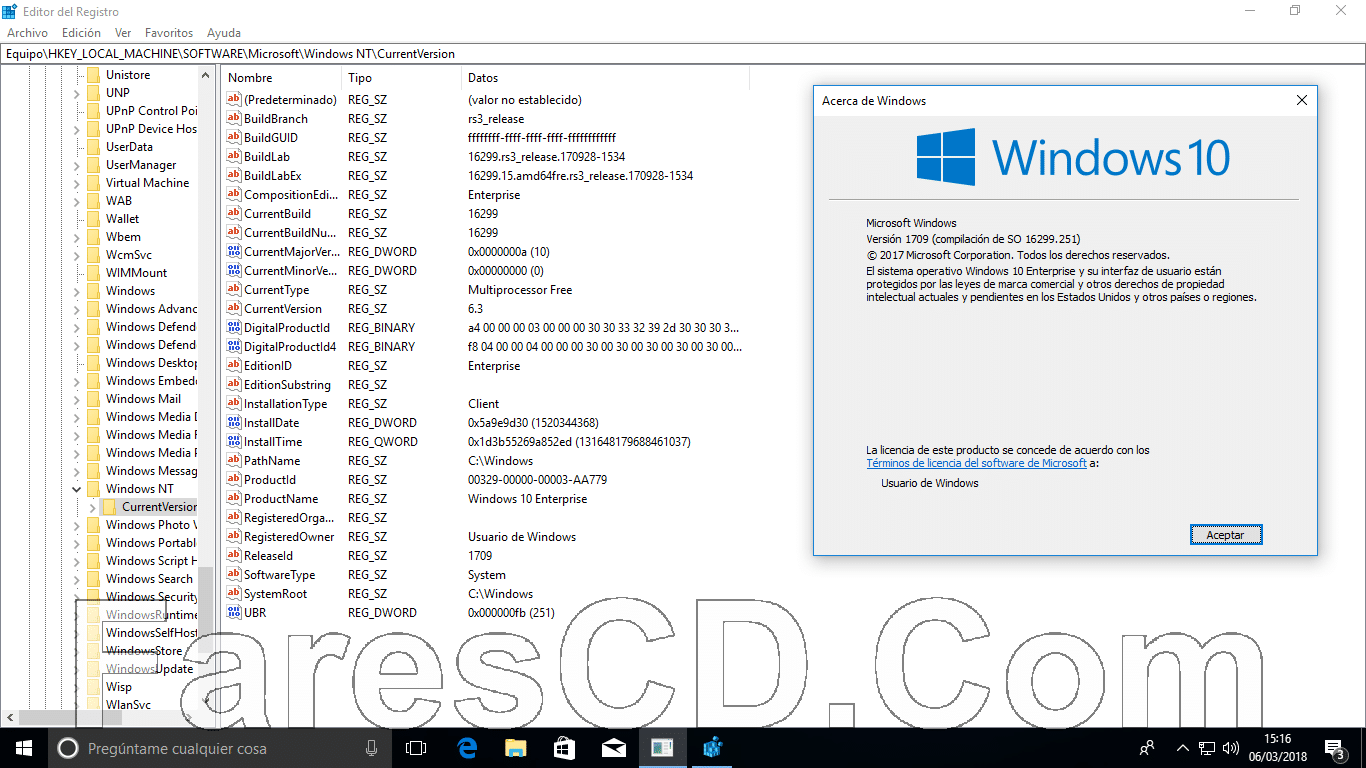Click the Datos column header
The height and width of the screenshot is (768, 1366).
point(605,78)
